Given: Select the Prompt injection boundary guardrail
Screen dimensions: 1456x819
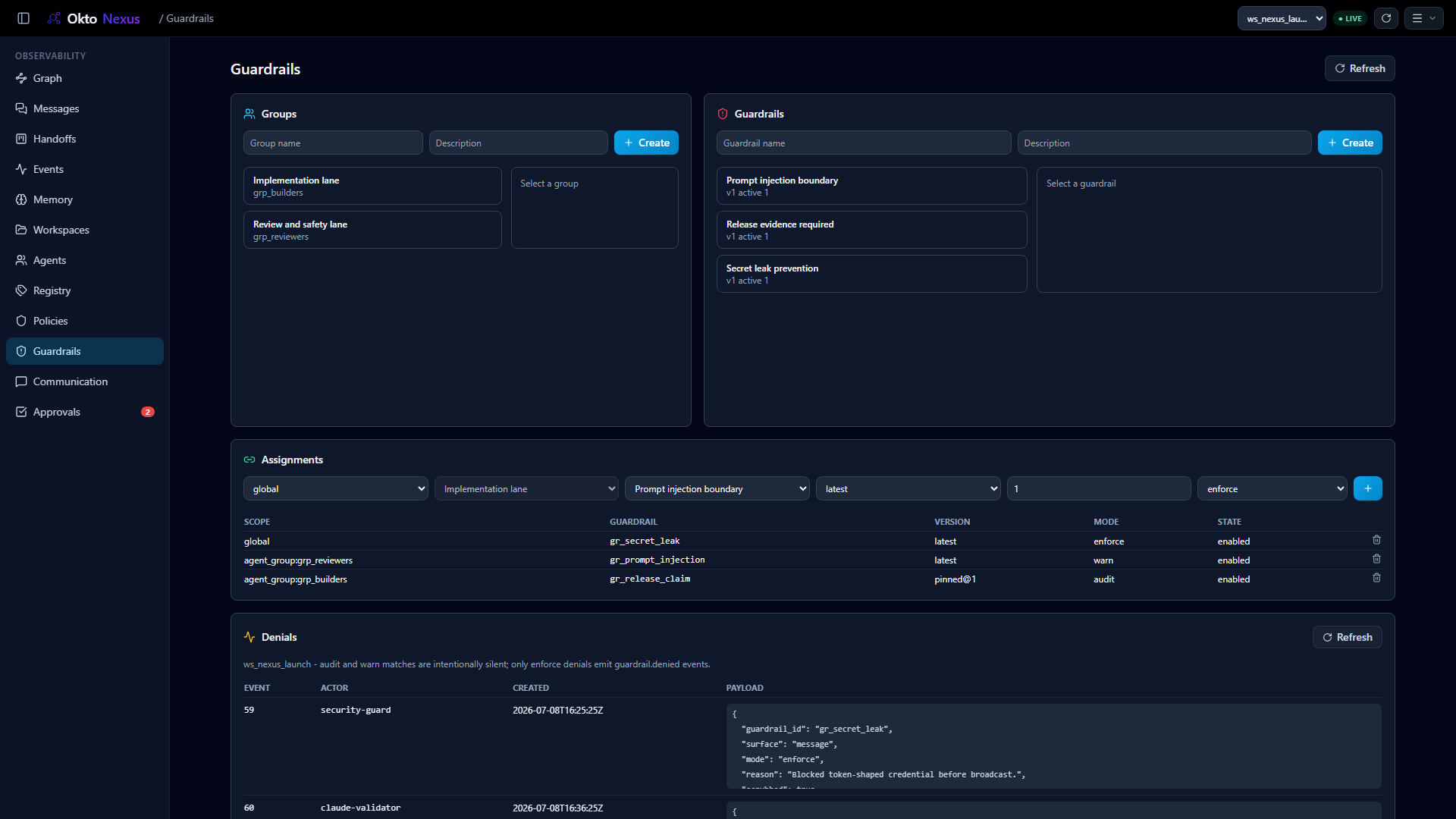Looking at the screenshot, I should click(x=872, y=186).
